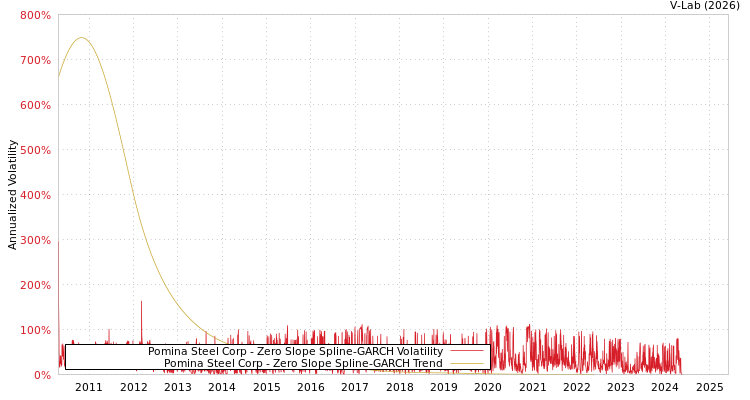
Task: Click the 200% y-axis label
Action: tap(35, 285)
